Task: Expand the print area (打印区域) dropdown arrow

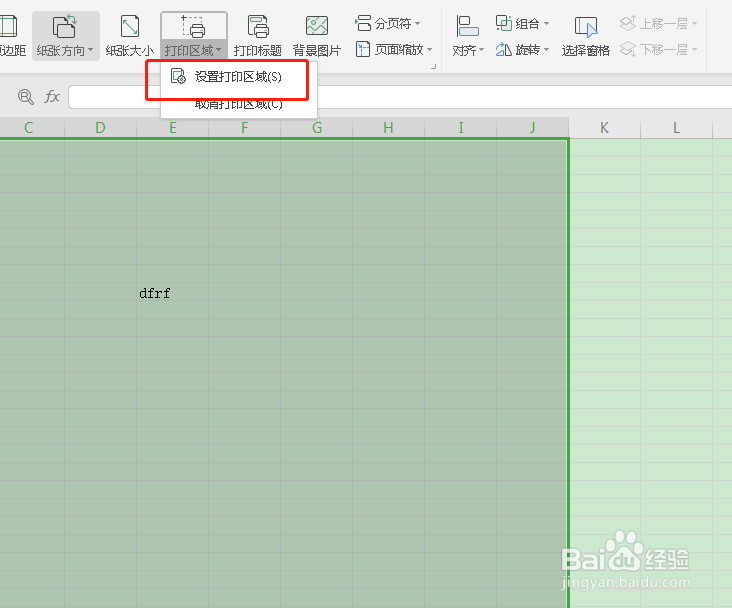Action: point(218,49)
